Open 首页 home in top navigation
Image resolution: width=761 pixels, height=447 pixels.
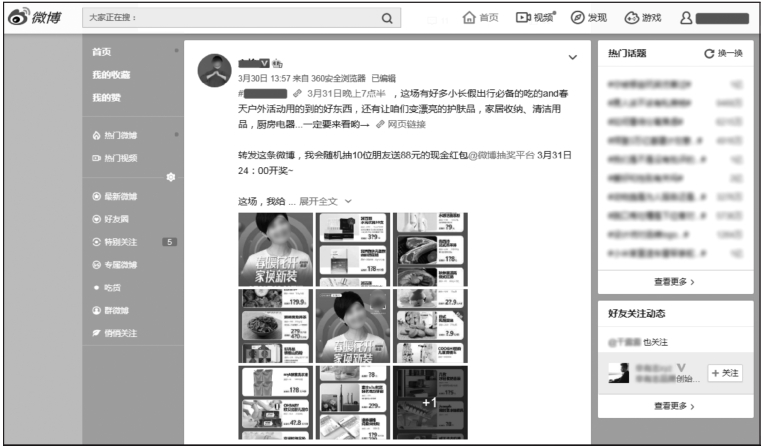pyautogui.click(x=480, y=18)
